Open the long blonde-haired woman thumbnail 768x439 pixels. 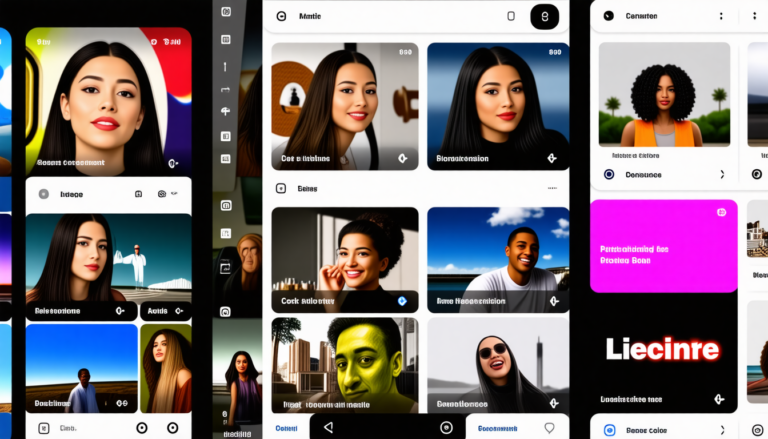[x=166, y=368]
